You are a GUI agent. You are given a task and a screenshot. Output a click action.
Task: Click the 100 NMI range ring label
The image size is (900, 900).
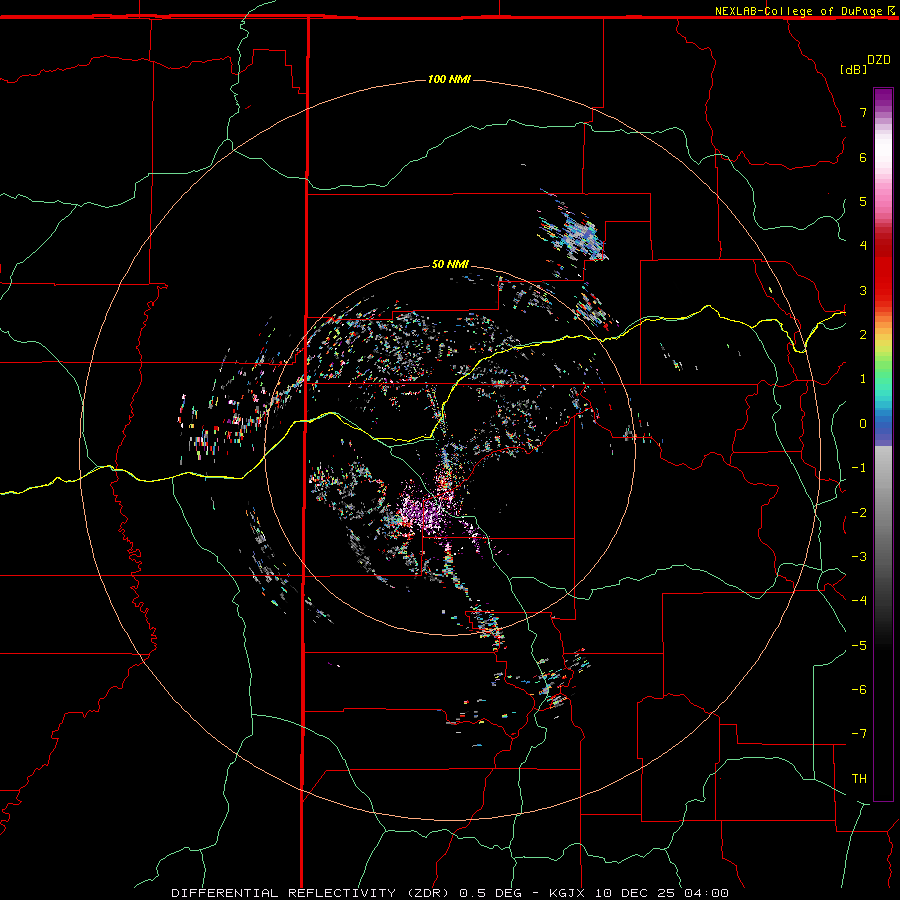(x=449, y=79)
